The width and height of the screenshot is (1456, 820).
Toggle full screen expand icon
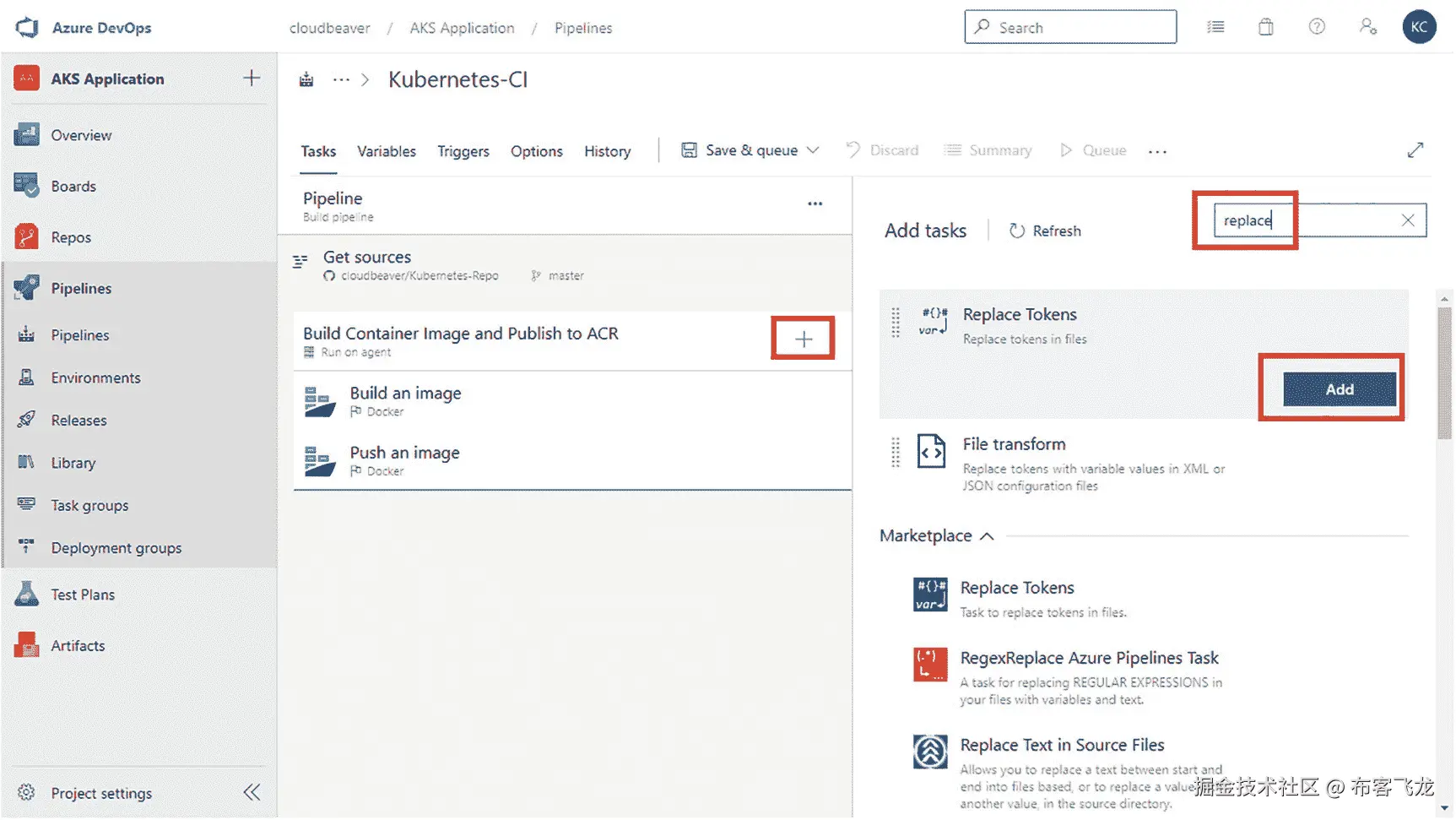pyautogui.click(x=1415, y=150)
